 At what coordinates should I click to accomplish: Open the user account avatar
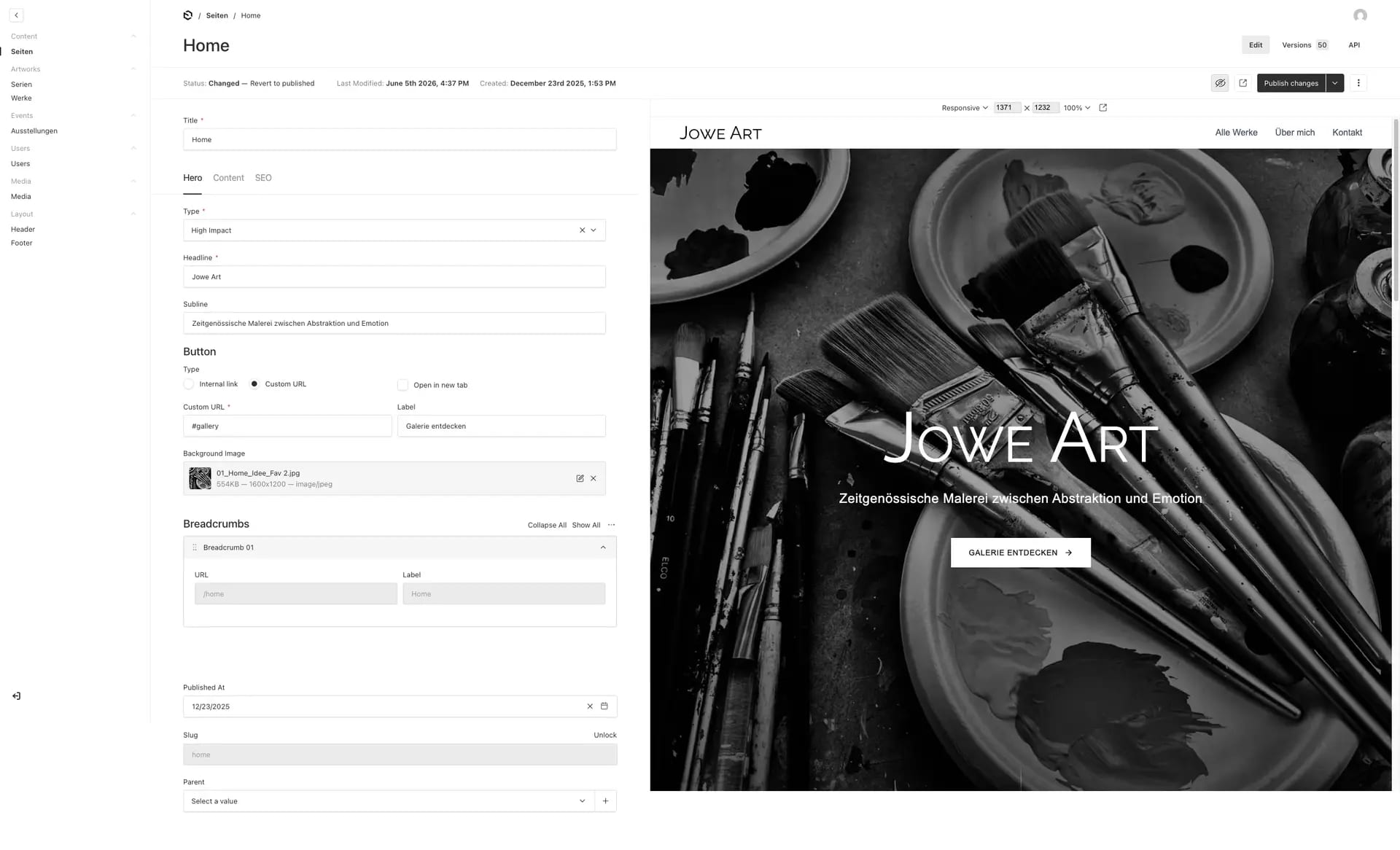point(1360,15)
